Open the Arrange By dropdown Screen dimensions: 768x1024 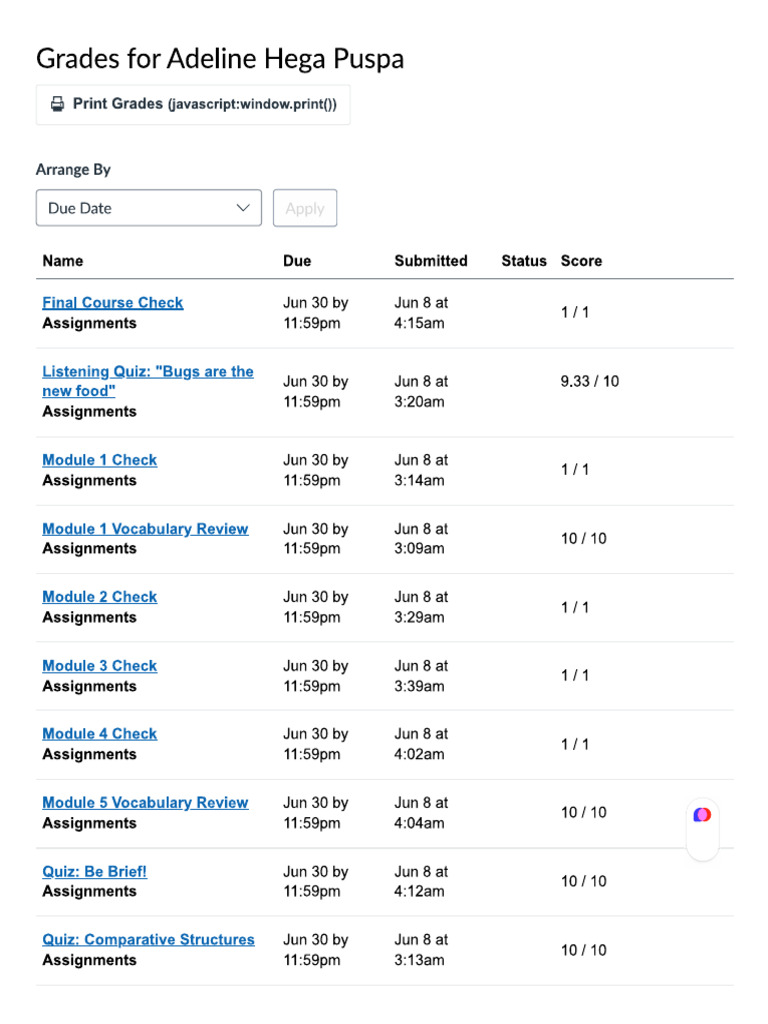[148, 208]
